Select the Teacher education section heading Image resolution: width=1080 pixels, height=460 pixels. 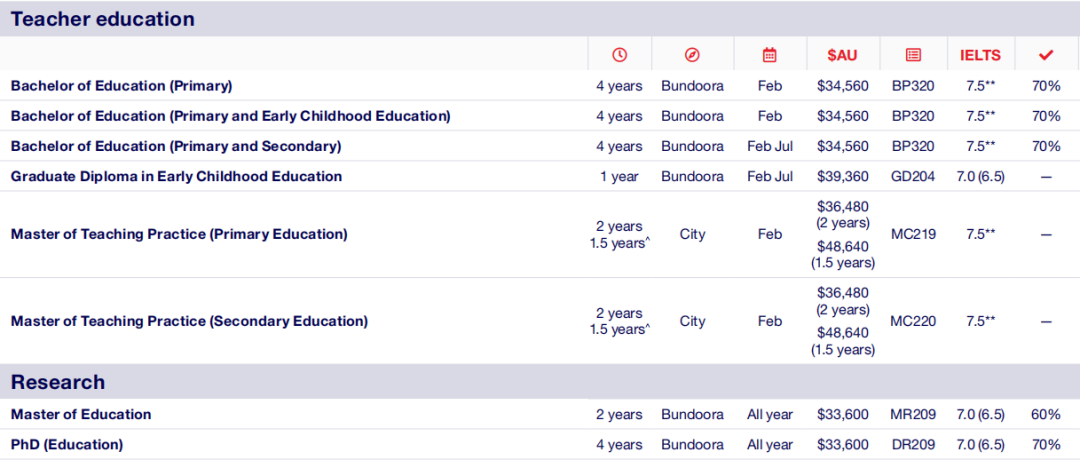[103, 19]
